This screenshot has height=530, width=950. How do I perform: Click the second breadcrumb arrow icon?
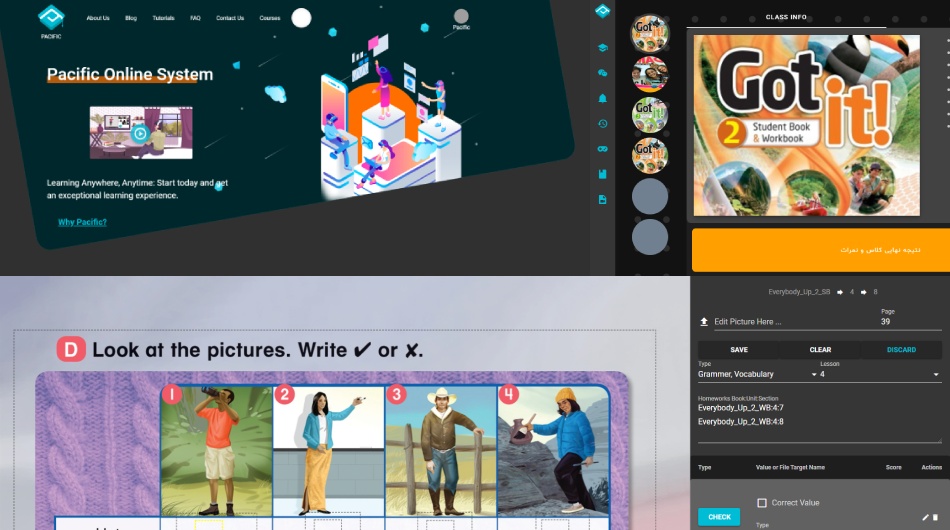click(864, 292)
